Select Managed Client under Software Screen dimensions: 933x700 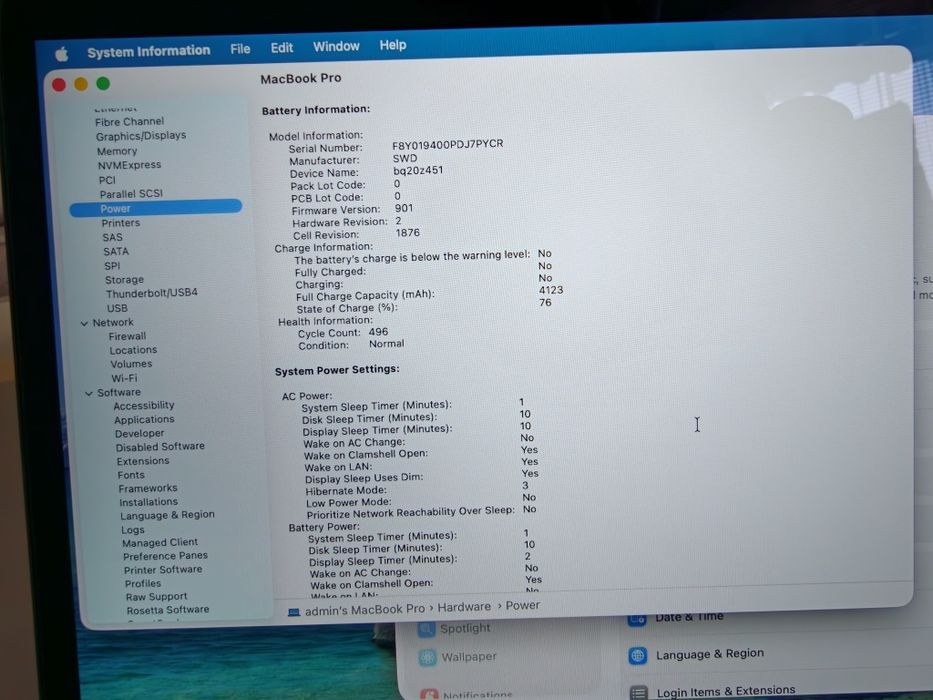tap(160, 542)
